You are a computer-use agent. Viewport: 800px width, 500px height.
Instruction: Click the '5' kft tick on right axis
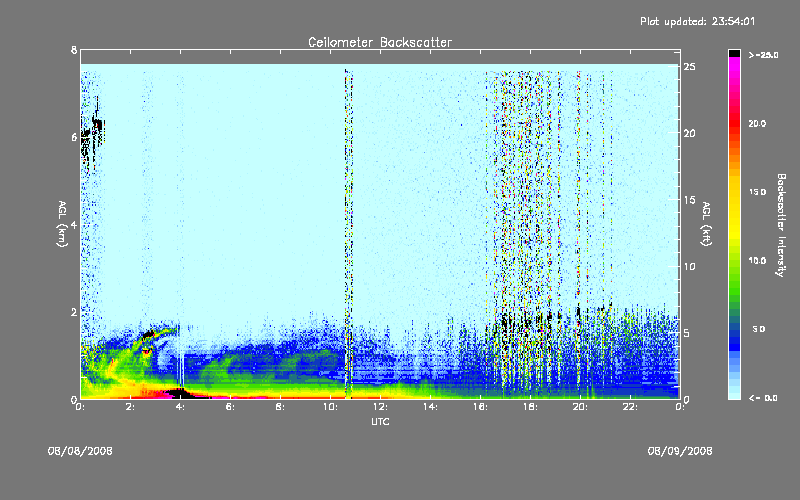point(687,333)
